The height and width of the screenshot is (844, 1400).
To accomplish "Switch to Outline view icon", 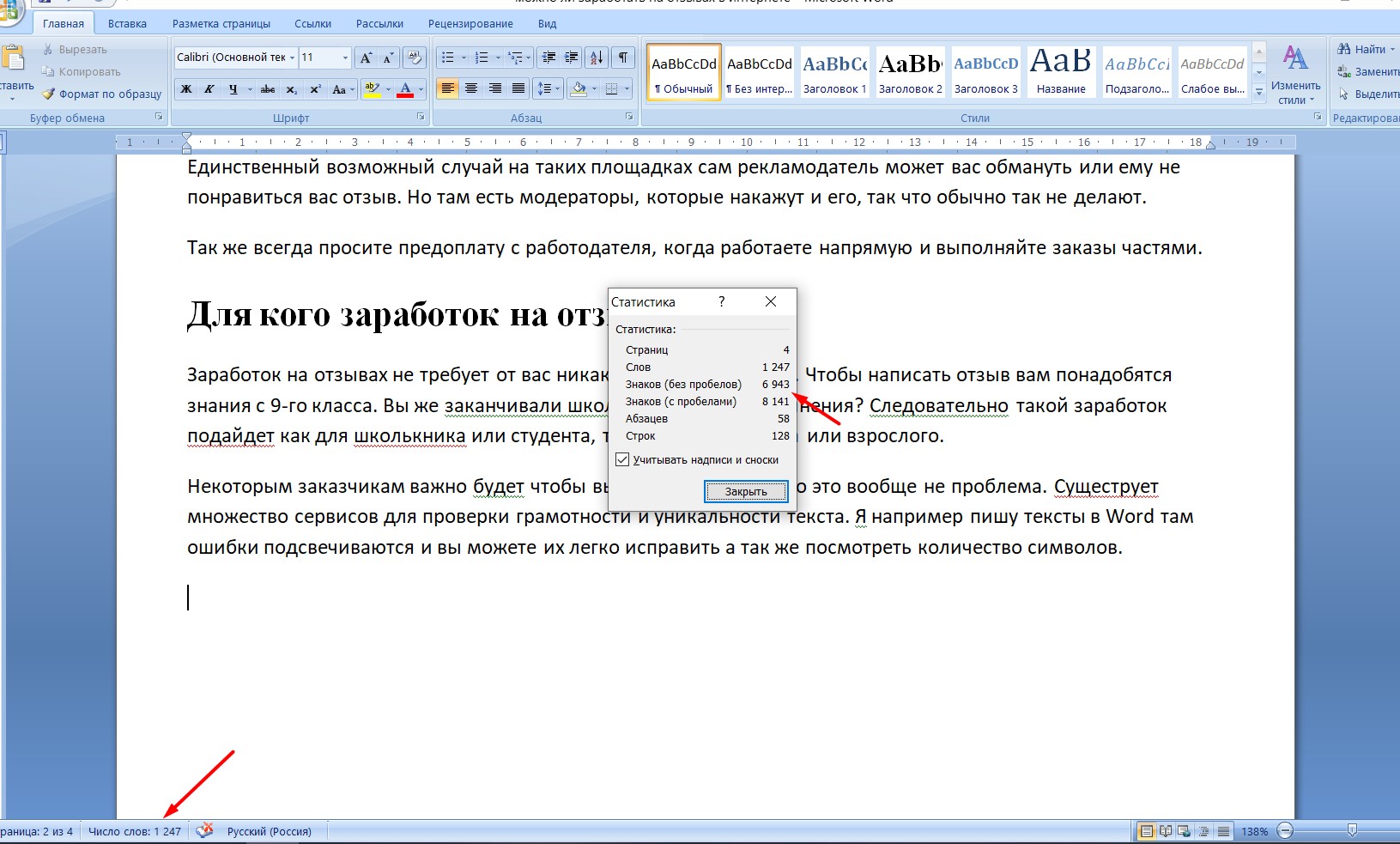I will click(x=1204, y=831).
